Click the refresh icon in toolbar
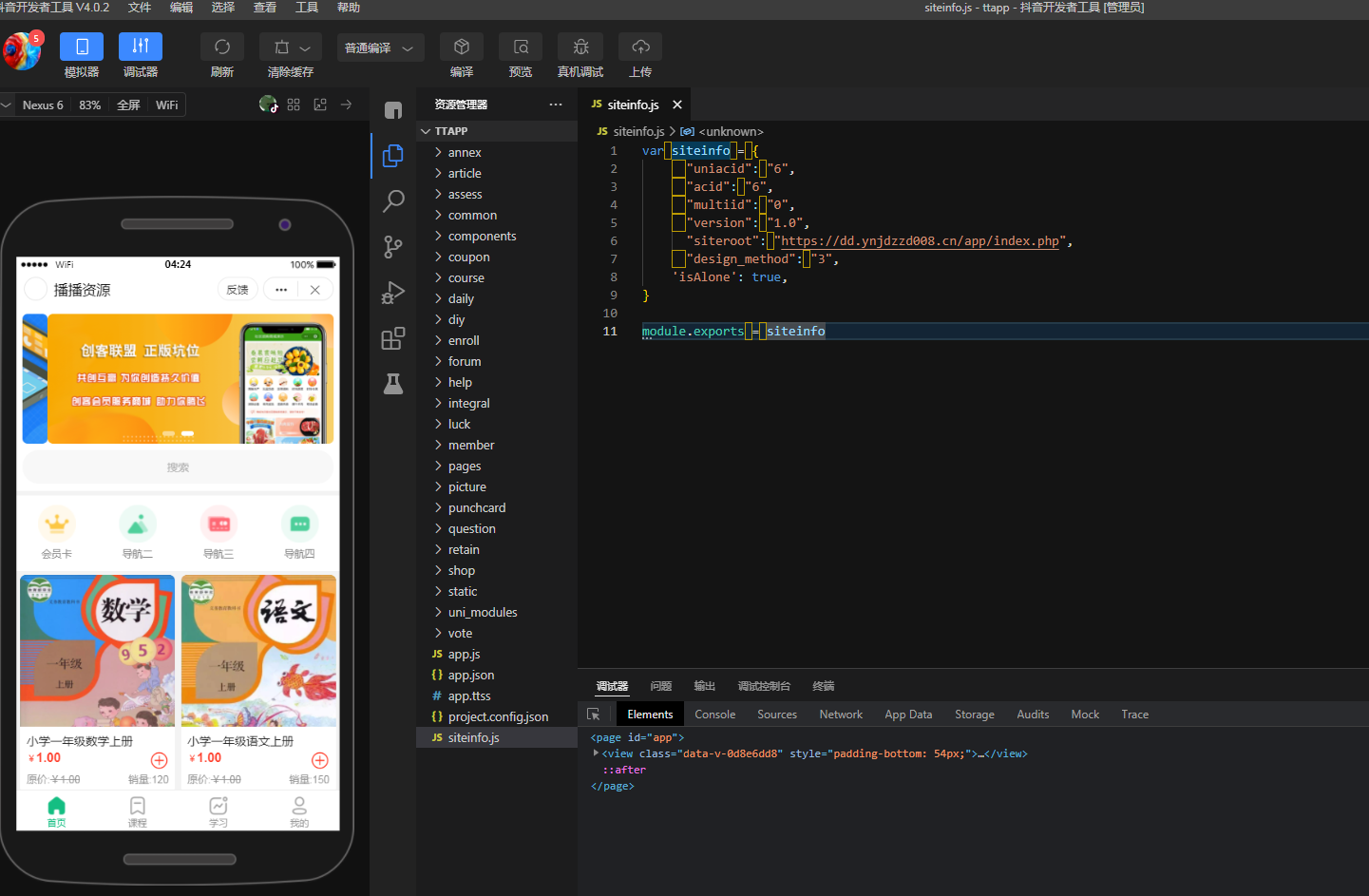The image size is (1369, 896). (222, 47)
